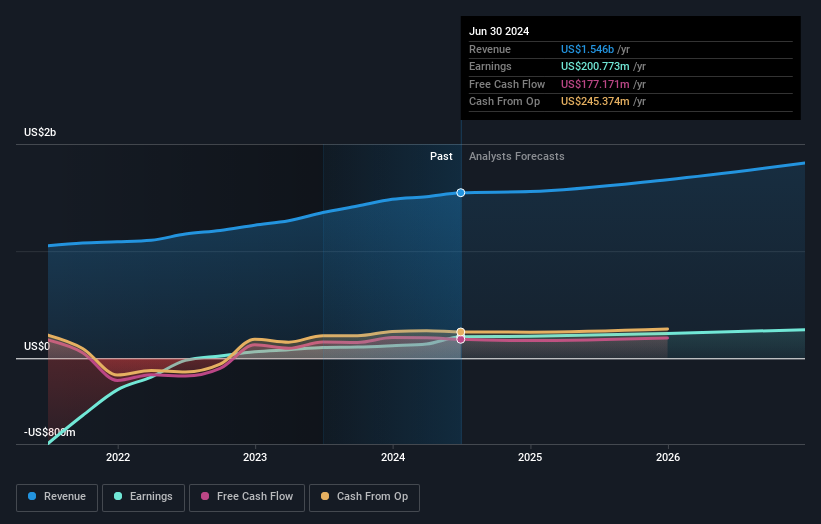The width and height of the screenshot is (821, 524).
Task: Toggle the Free Cash Flow legend button
Action: (x=247, y=497)
